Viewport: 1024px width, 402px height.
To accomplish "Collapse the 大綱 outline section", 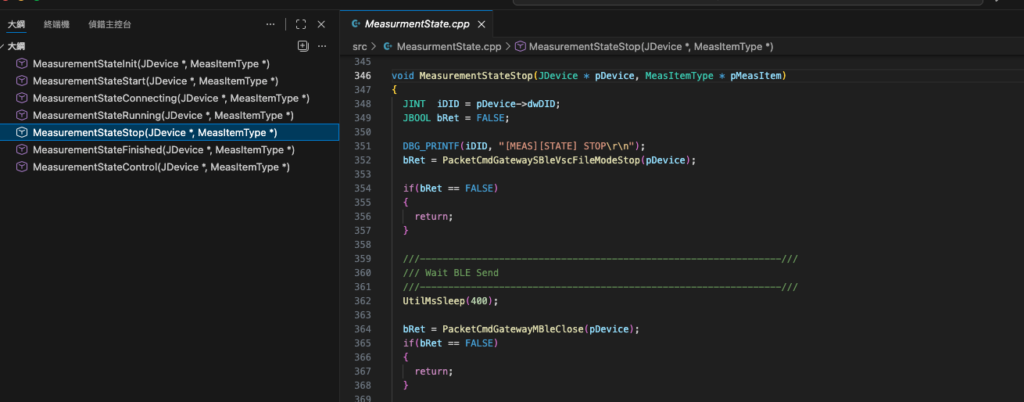I will point(17,46).
